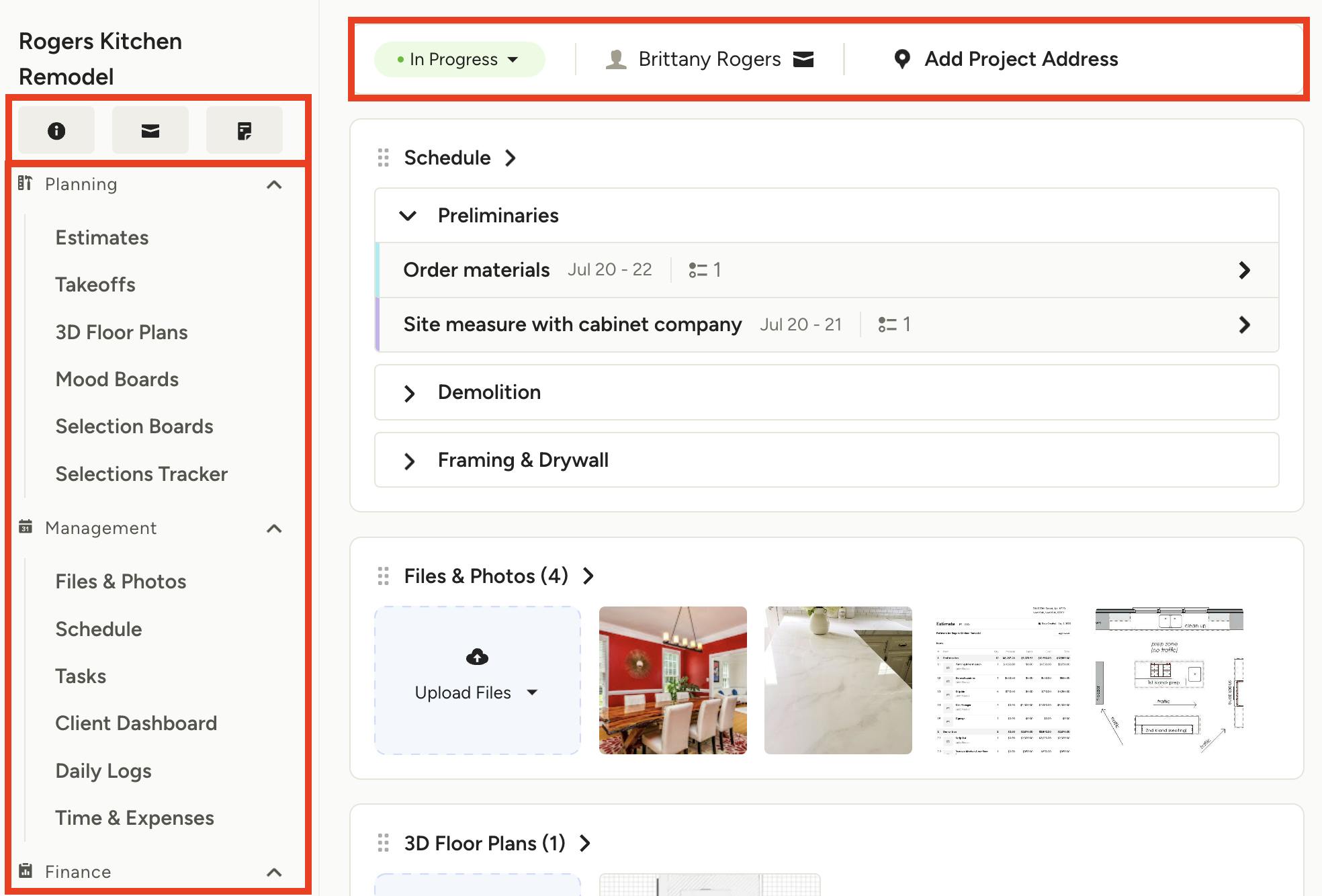Go to Daily Logs in sidebar
Screen dimensions: 1322x896
coord(103,770)
